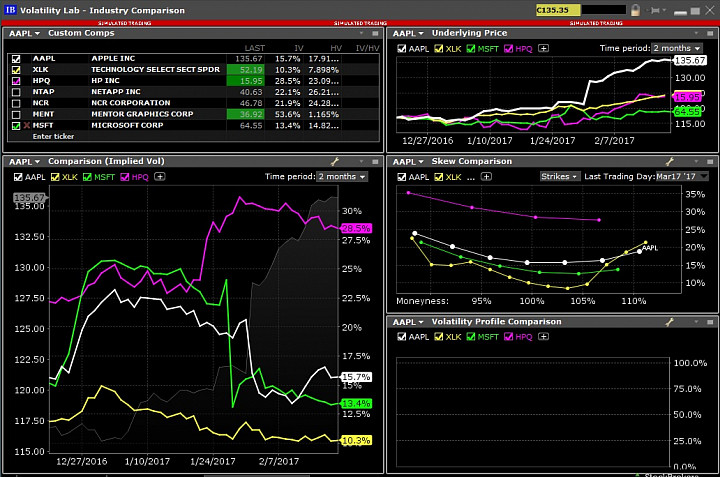Click the magenta 28.5% value tag on chart
720x477 pixels.
click(x=356, y=228)
